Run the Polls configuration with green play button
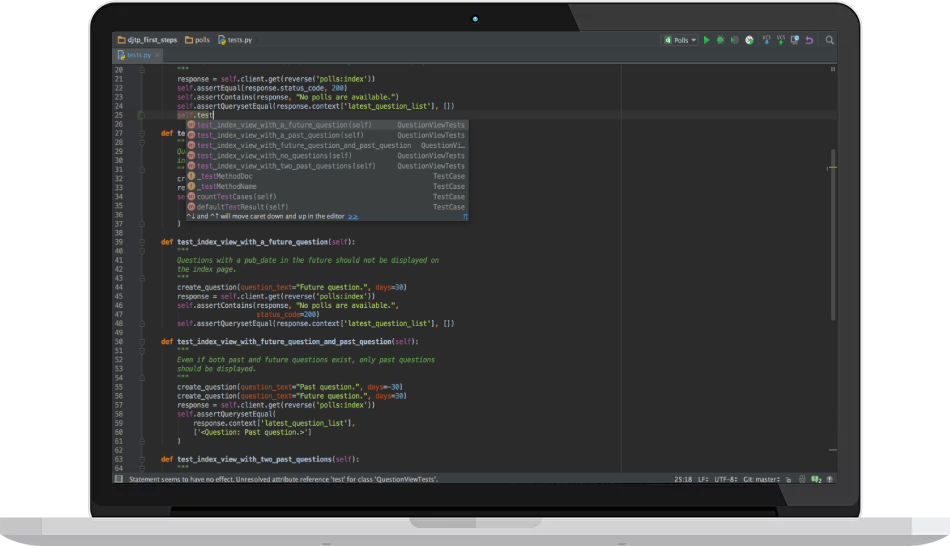This screenshot has height=546, width=950. click(x=706, y=40)
